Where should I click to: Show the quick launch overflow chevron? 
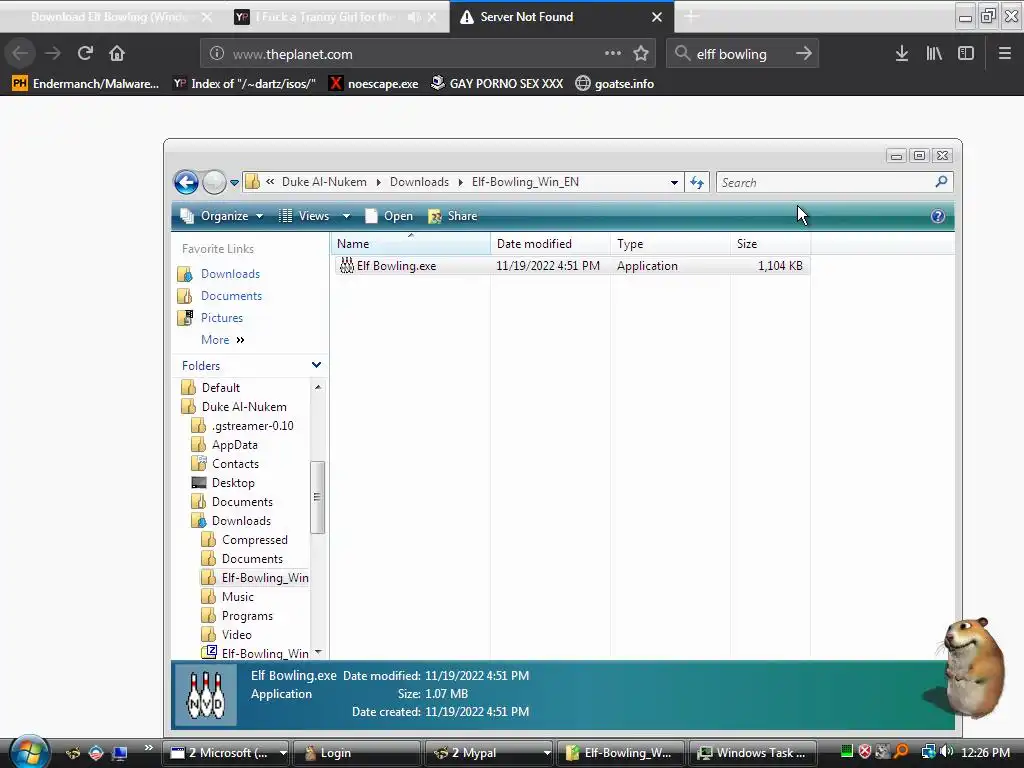(148, 748)
